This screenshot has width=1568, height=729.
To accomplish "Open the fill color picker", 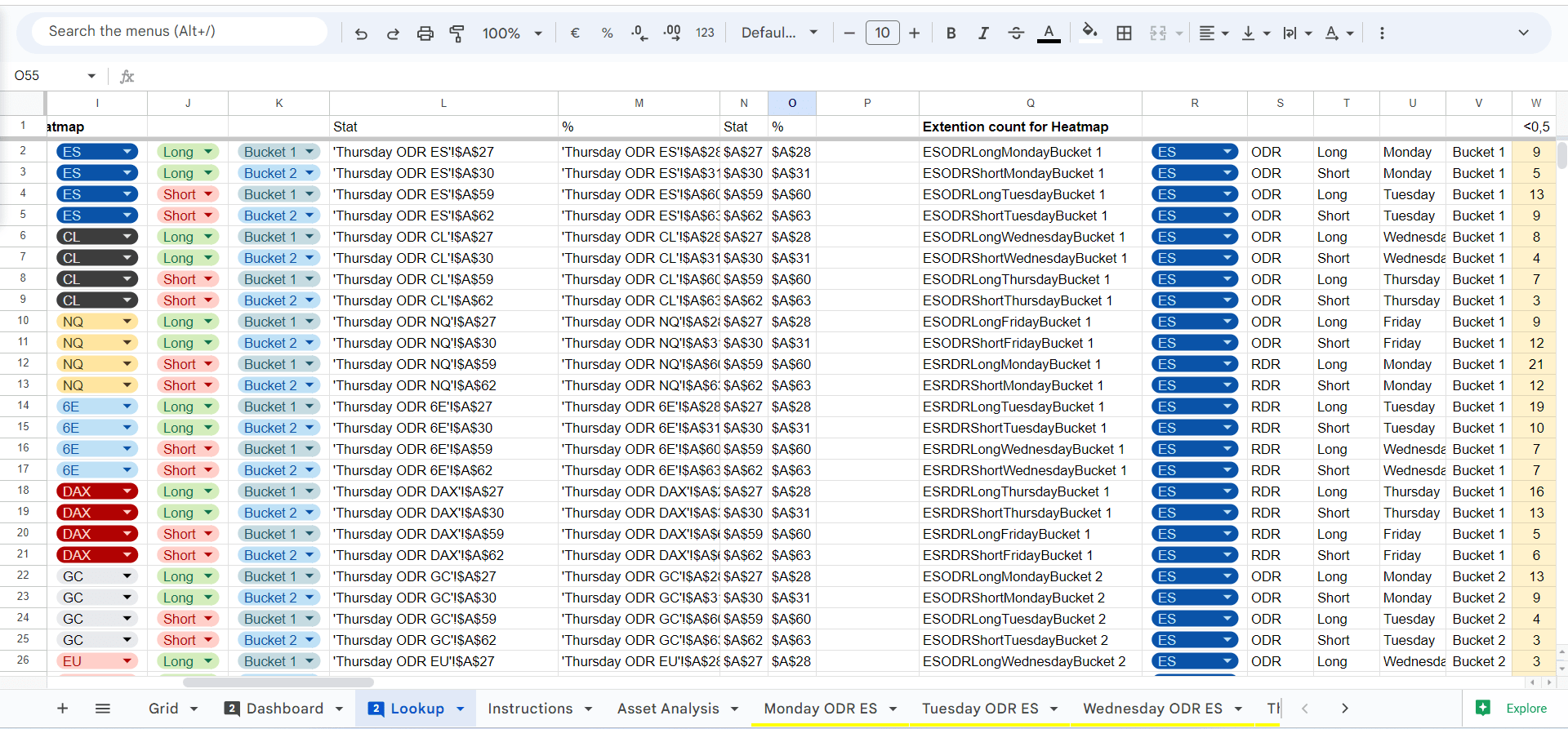I will click(x=1089, y=33).
